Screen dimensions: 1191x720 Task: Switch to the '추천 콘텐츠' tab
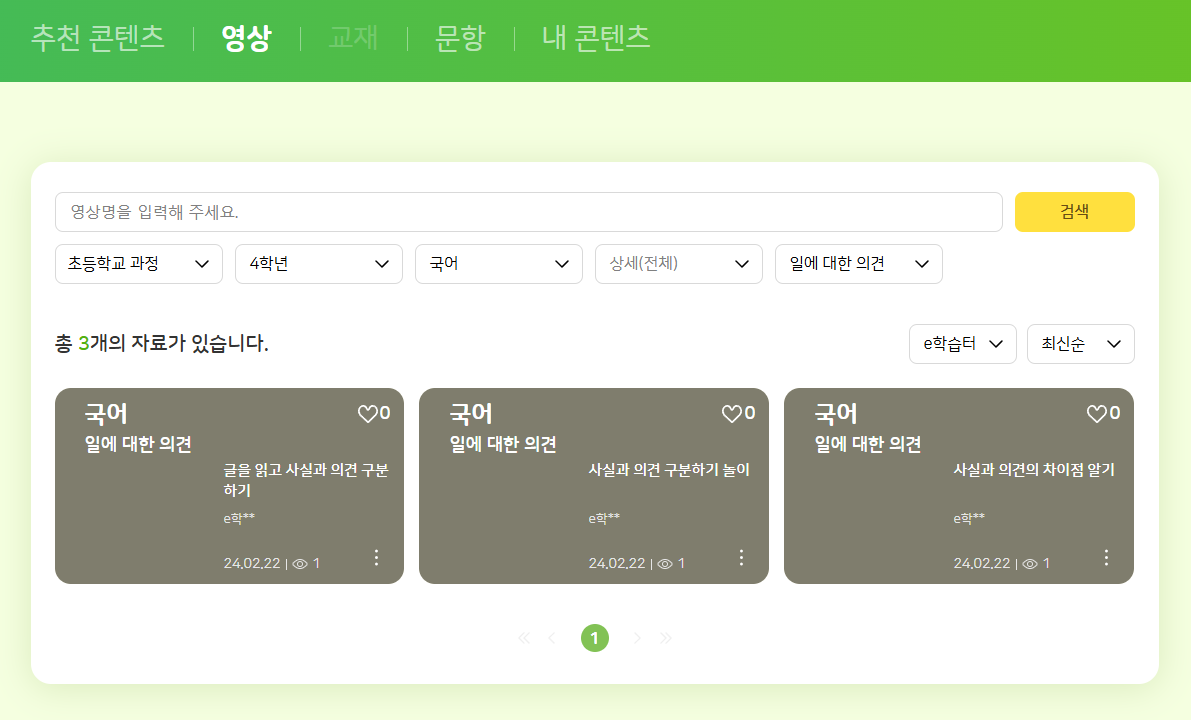pos(98,38)
